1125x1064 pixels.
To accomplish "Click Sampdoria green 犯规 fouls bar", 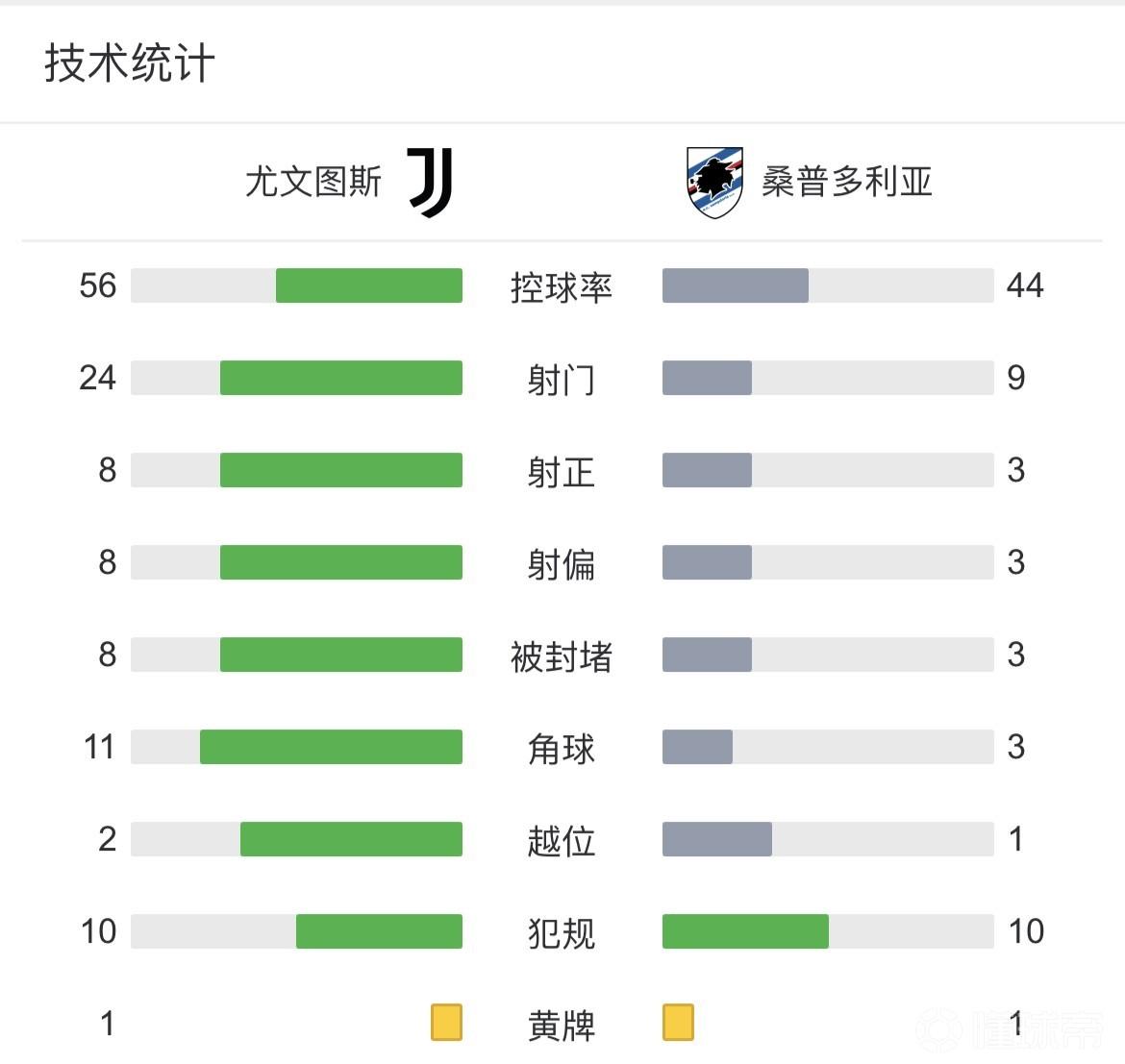I will click(x=745, y=931).
